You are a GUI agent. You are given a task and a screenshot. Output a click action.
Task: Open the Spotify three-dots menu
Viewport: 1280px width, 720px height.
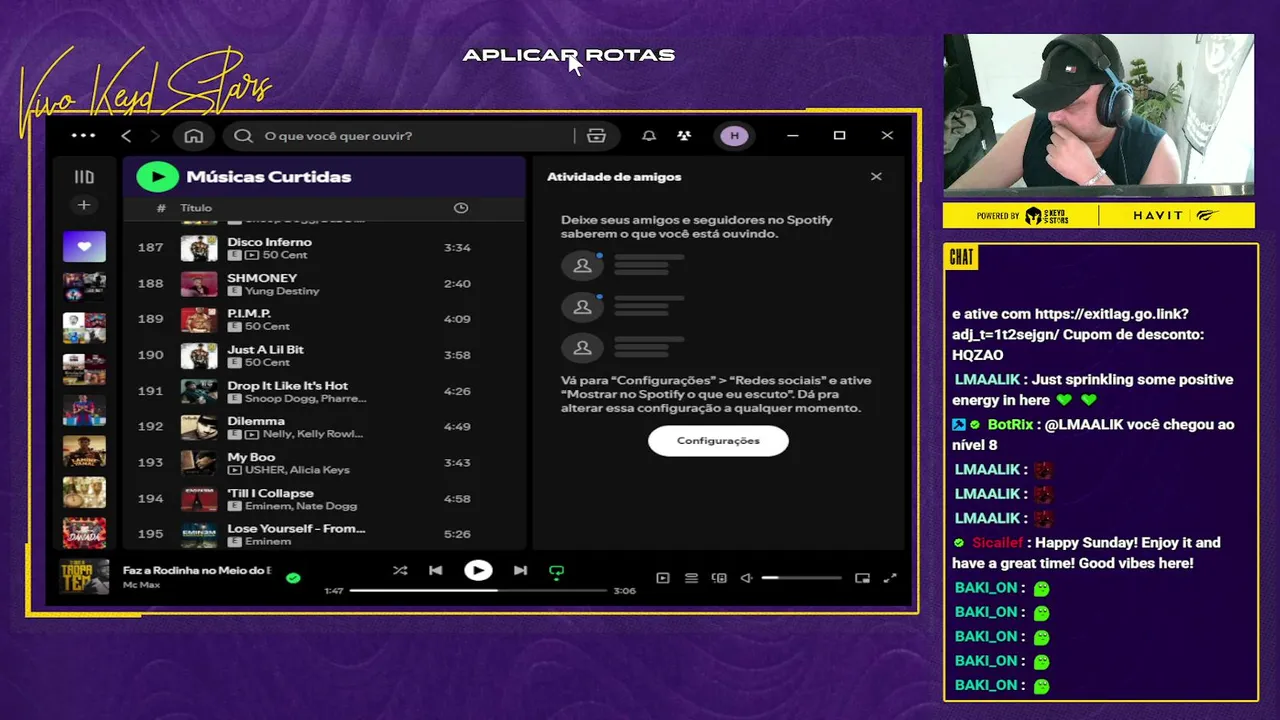83,136
